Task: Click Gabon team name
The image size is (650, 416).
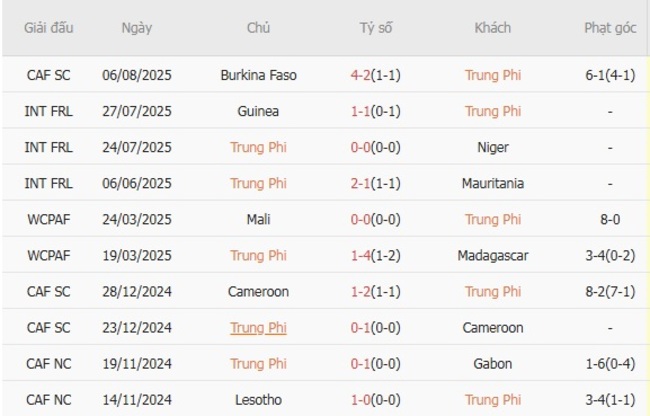Action: 493,364
